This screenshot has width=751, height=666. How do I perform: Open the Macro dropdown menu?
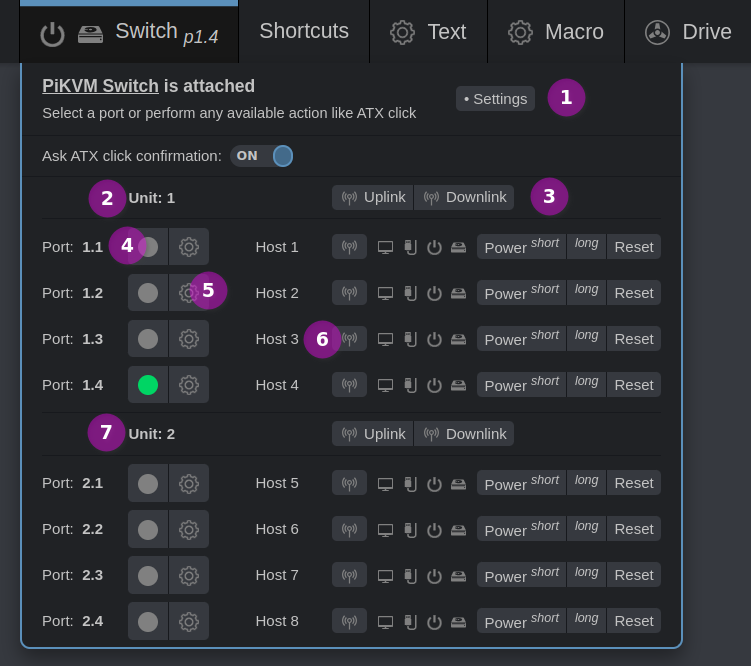tap(556, 32)
